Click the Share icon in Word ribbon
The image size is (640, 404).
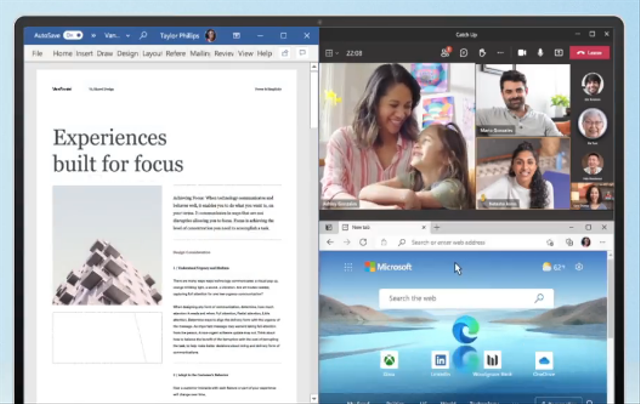click(285, 53)
